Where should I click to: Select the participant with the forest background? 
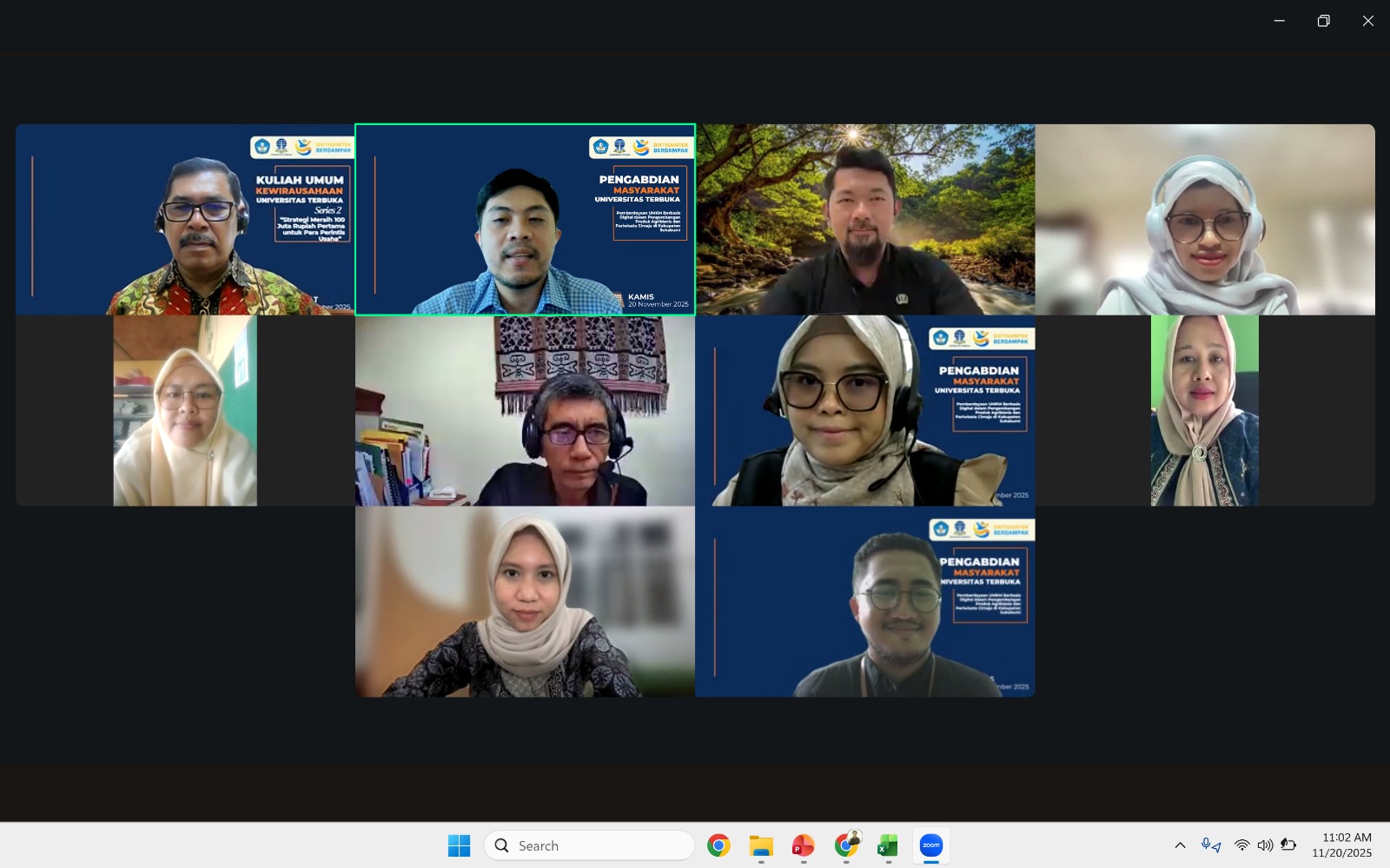pos(866,219)
